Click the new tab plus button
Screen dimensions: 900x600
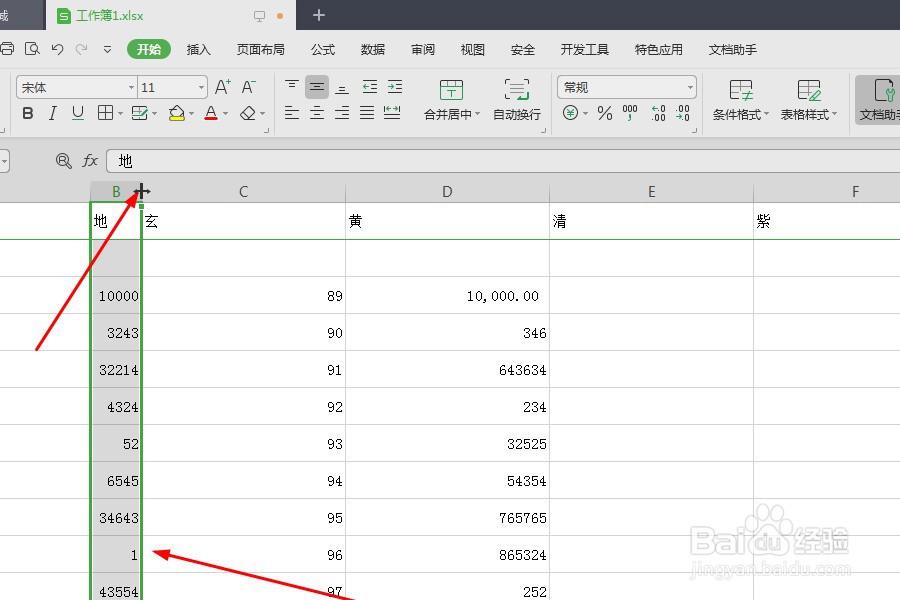tap(319, 15)
